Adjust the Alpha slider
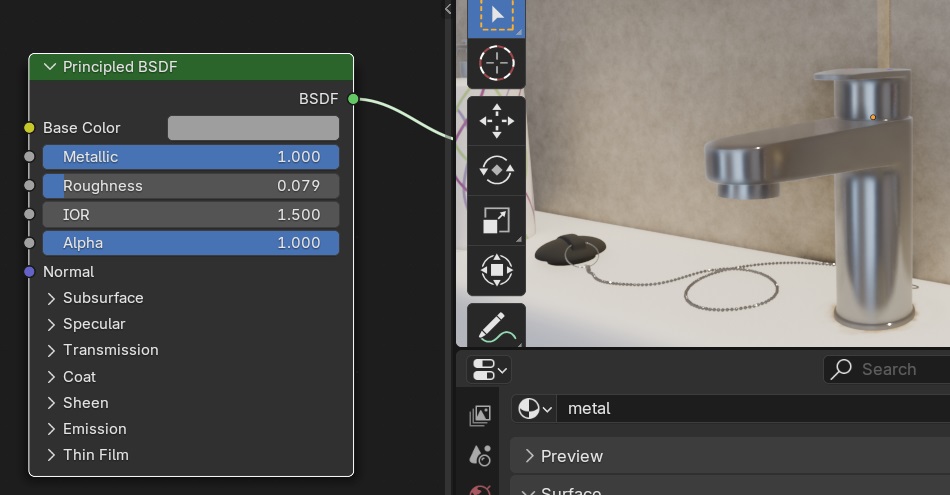 (x=191, y=243)
